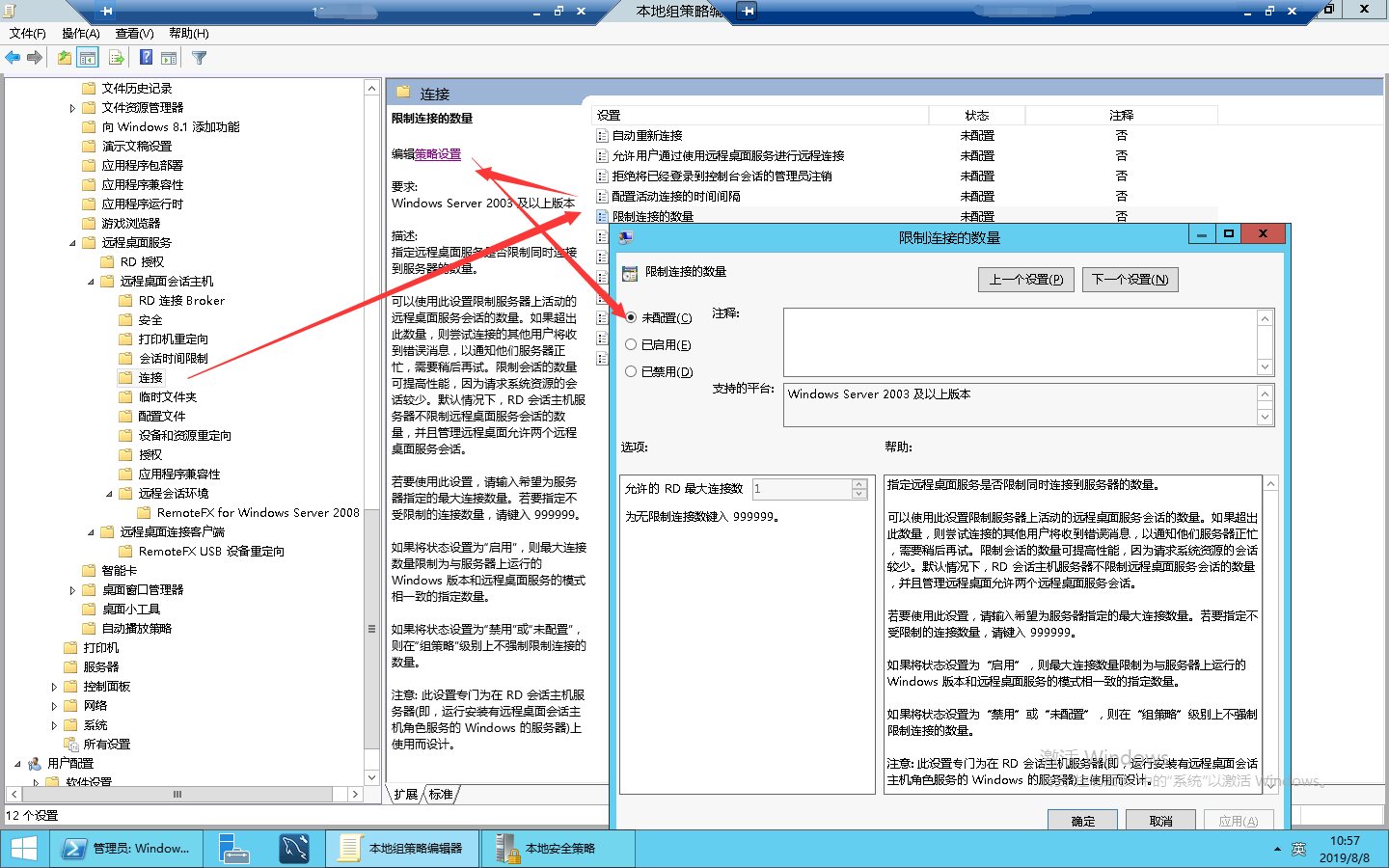This screenshot has width=1389, height=868.
Task: Expand the 系统 tree node
Action: tap(54, 725)
